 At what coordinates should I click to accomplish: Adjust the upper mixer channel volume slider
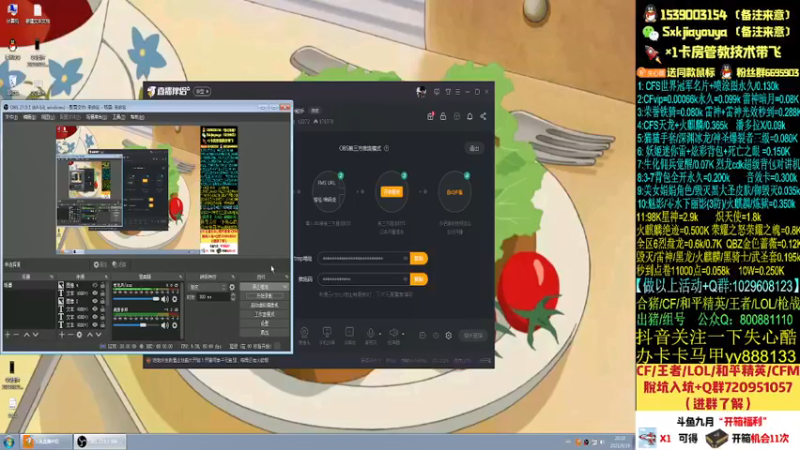[x=136, y=299]
